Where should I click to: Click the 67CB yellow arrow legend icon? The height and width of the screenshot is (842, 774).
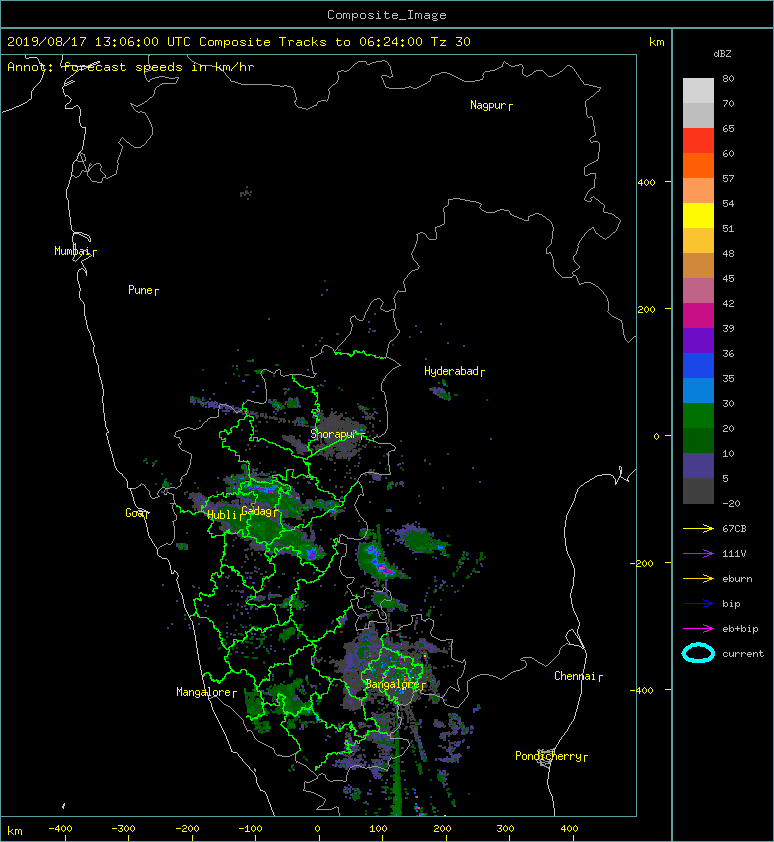(x=698, y=529)
